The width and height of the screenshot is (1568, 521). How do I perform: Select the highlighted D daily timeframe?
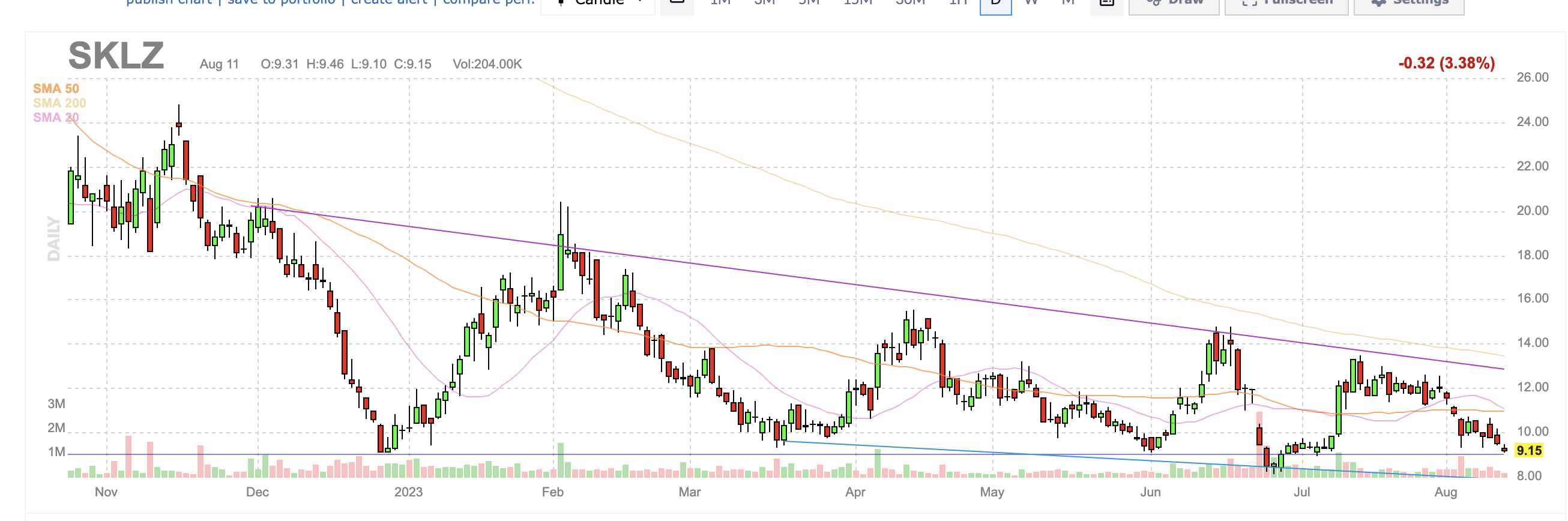996,4
